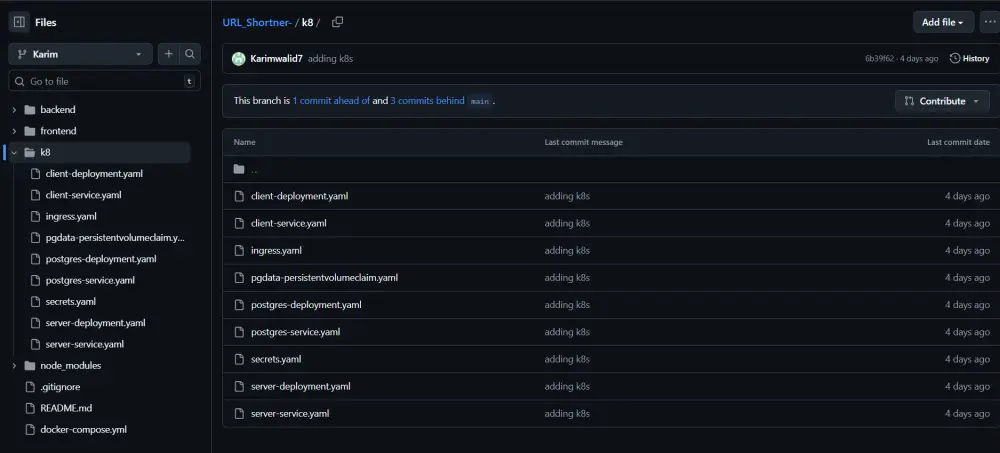Click the Go to file search field
1000x453 pixels.
coord(100,81)
